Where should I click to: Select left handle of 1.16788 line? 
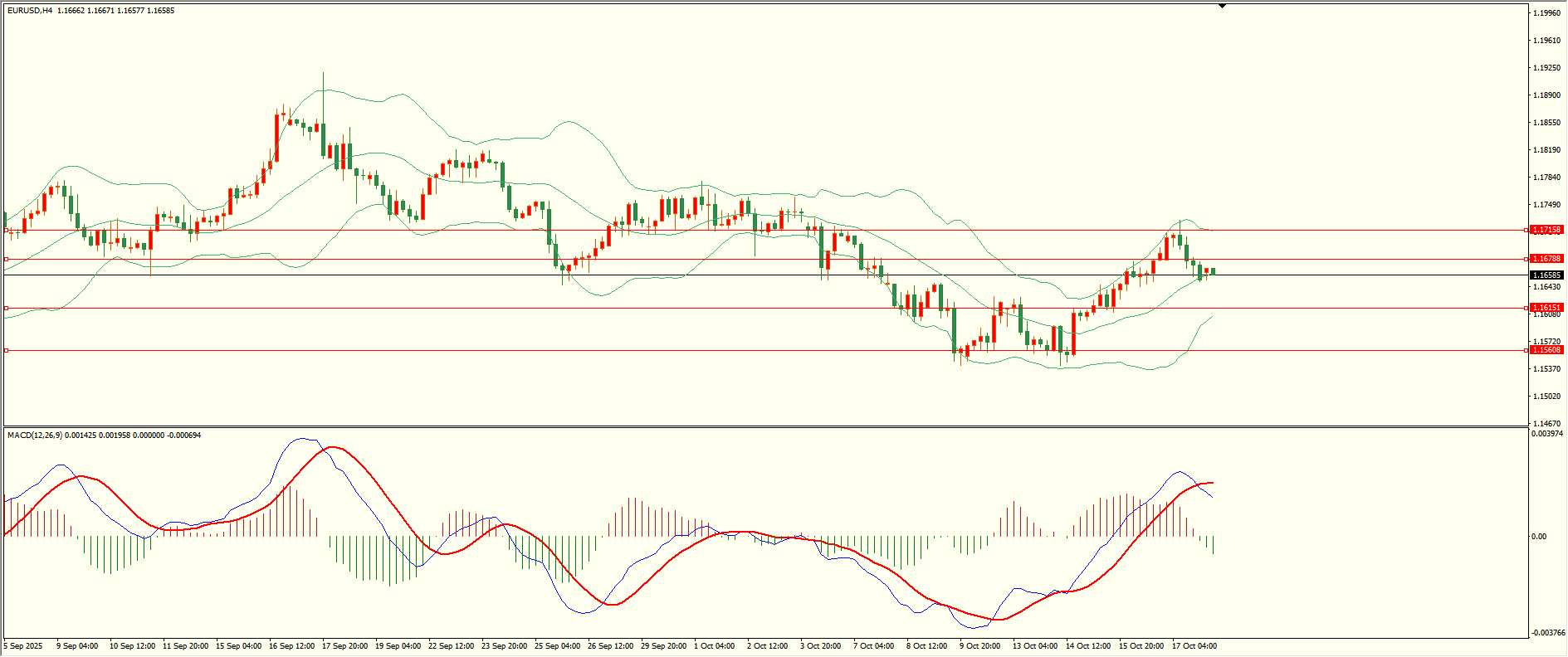pos(7,260)
